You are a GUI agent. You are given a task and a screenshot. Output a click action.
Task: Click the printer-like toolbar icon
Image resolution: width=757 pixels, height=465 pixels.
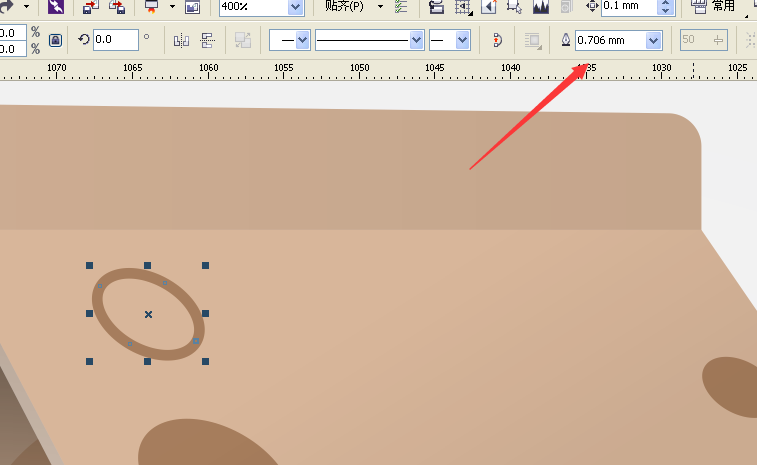tap(436, 6)
